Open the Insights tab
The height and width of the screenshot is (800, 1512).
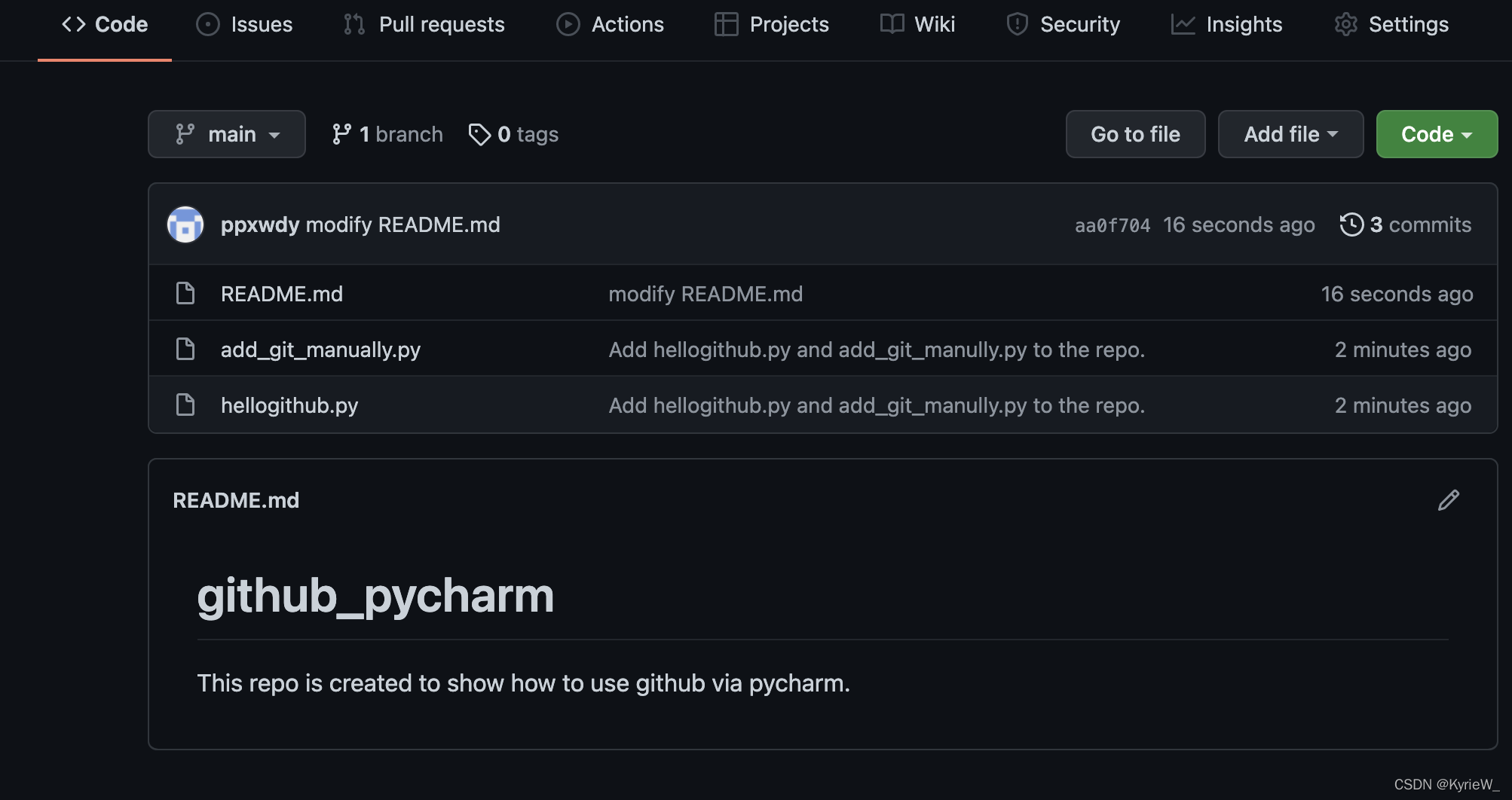click(x=1226, y=24)
